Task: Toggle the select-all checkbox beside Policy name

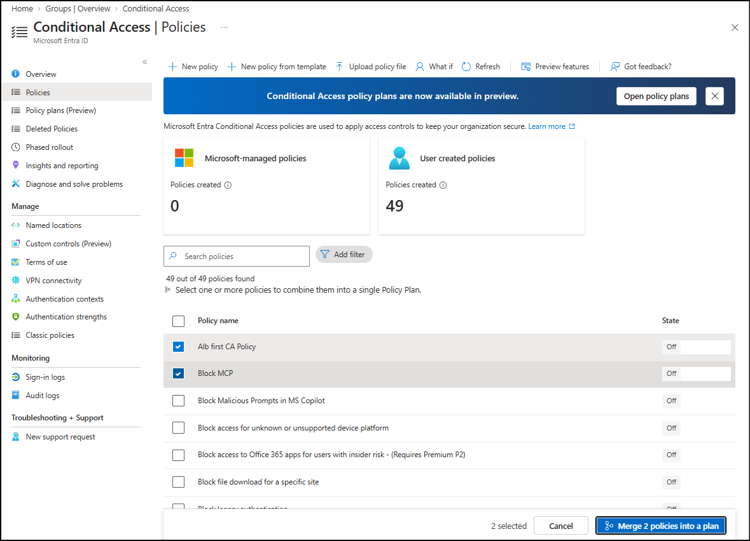Action: click(178, 321)
